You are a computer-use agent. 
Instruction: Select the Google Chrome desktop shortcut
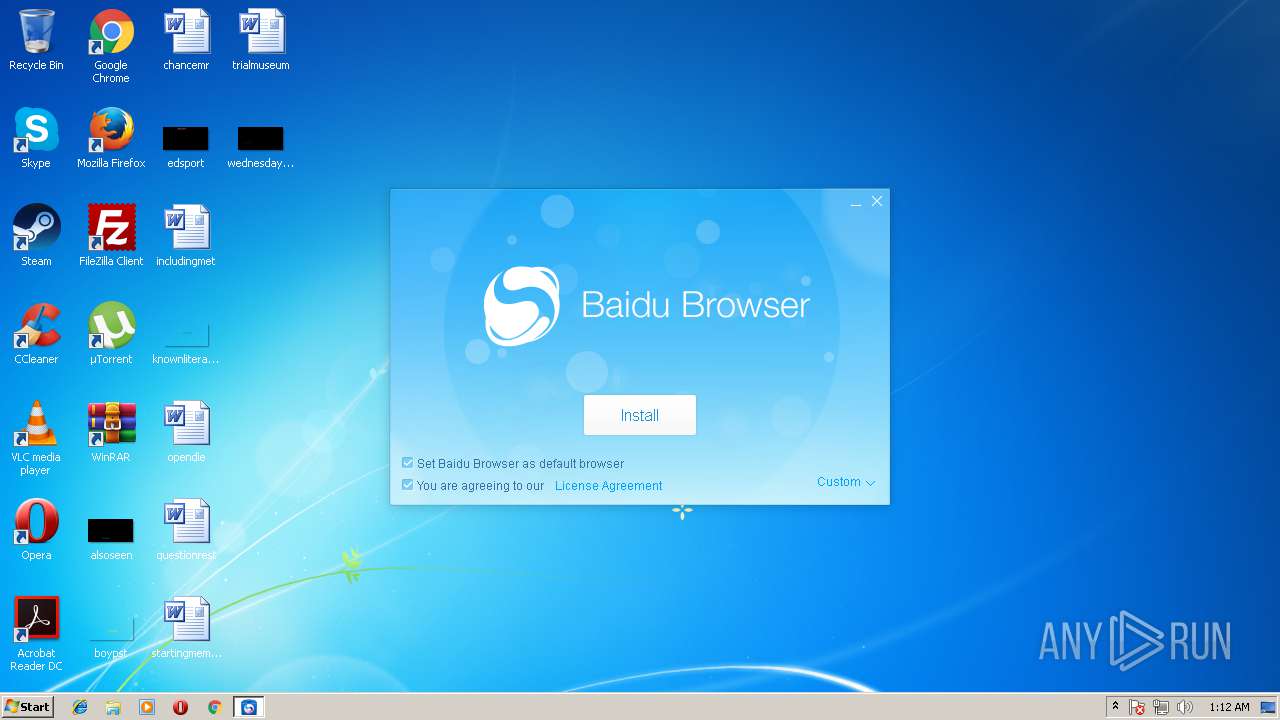click(111, 46)
